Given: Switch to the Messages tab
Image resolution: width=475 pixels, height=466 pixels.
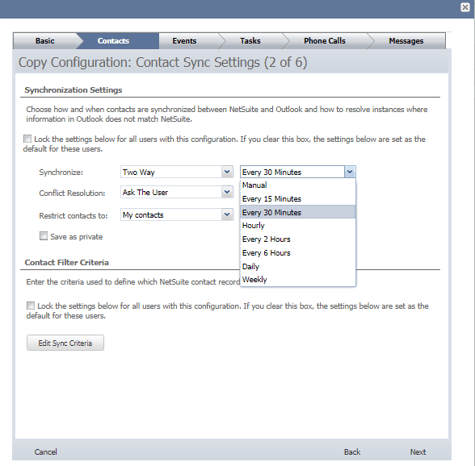Looking at the screenshot, I should [406, 41].
